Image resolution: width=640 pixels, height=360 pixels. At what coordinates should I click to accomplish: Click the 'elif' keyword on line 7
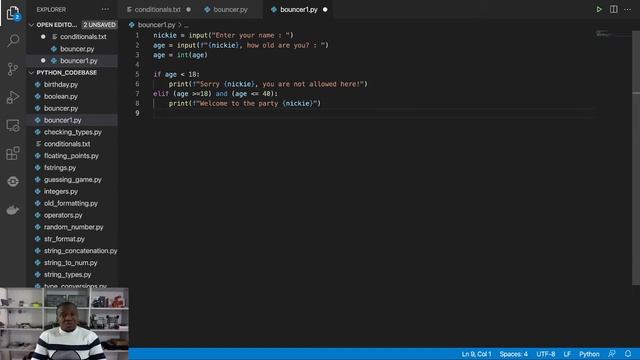point(161,94)
